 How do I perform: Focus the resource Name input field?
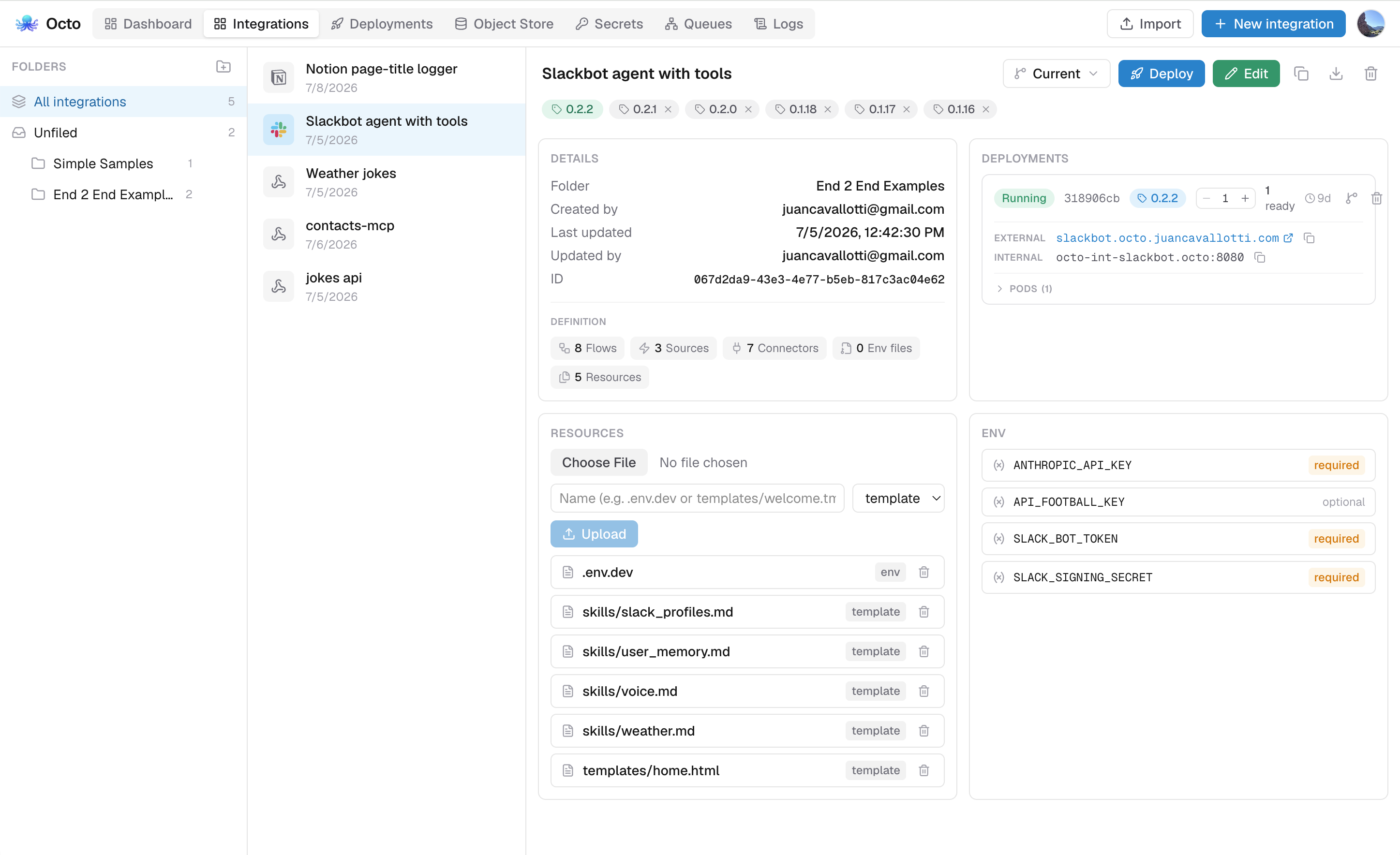(697, 498)
